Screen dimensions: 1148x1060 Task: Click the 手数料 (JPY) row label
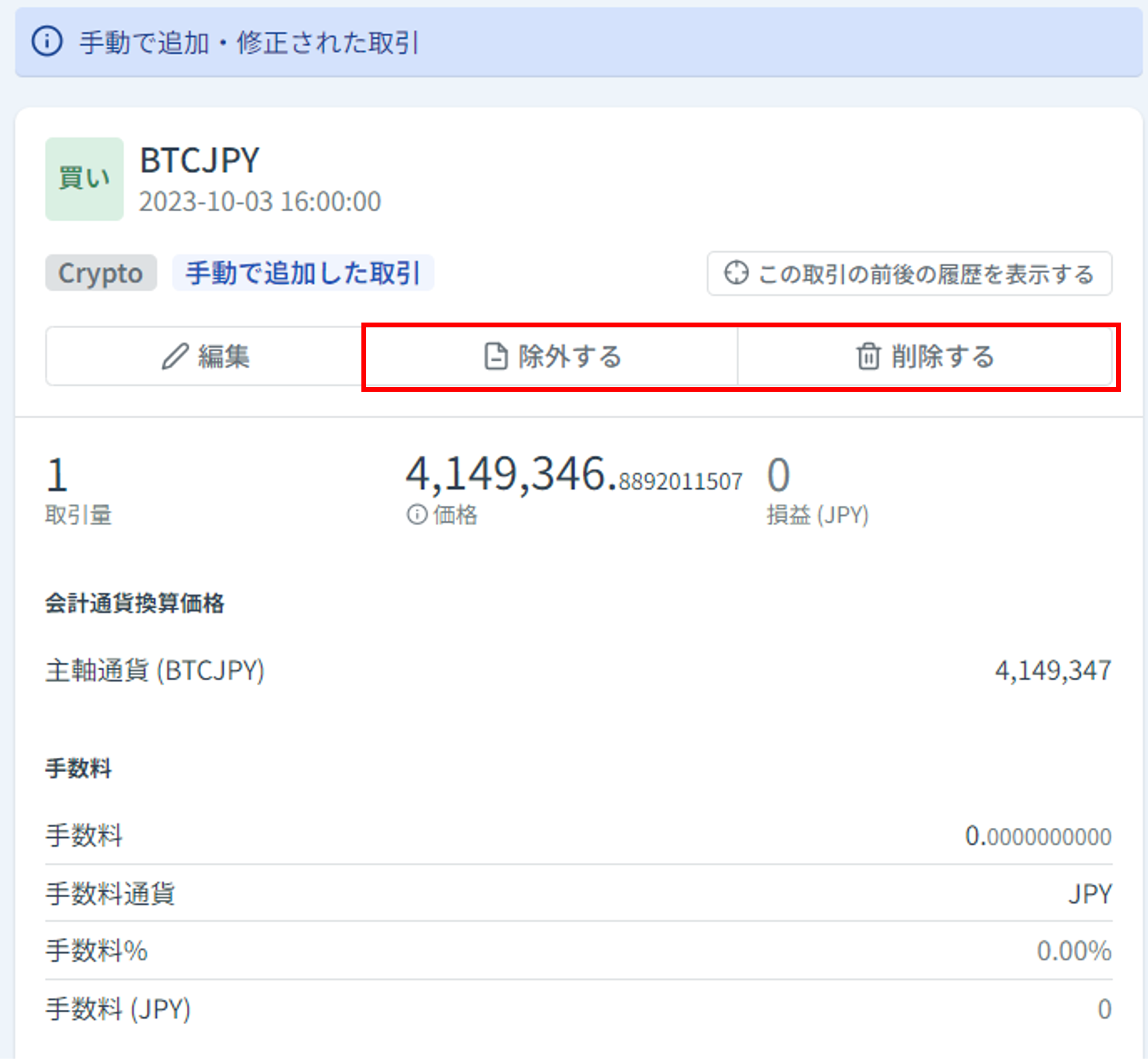click(x=118, y=1009)
